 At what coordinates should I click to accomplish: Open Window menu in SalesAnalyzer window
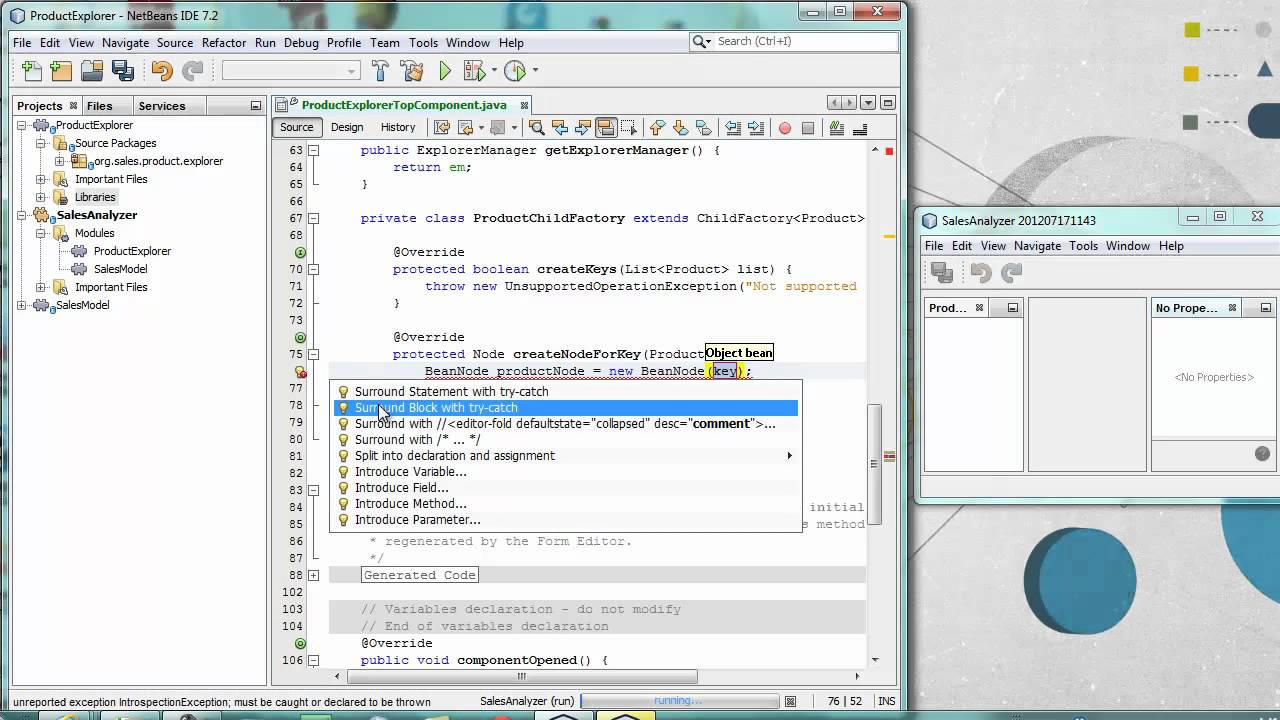pyautogui.click(x=1128, y=246)
